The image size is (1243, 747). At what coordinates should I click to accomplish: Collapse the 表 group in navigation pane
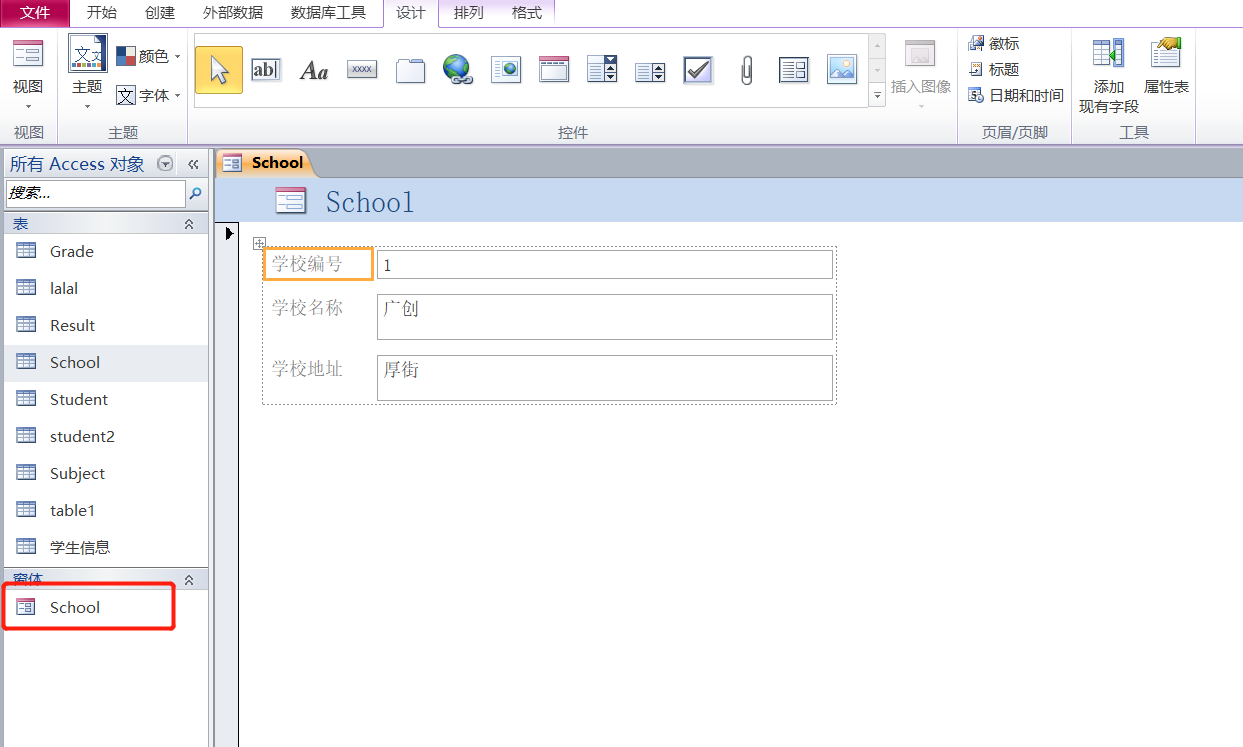pyautogui.click(x=189, y=225)
